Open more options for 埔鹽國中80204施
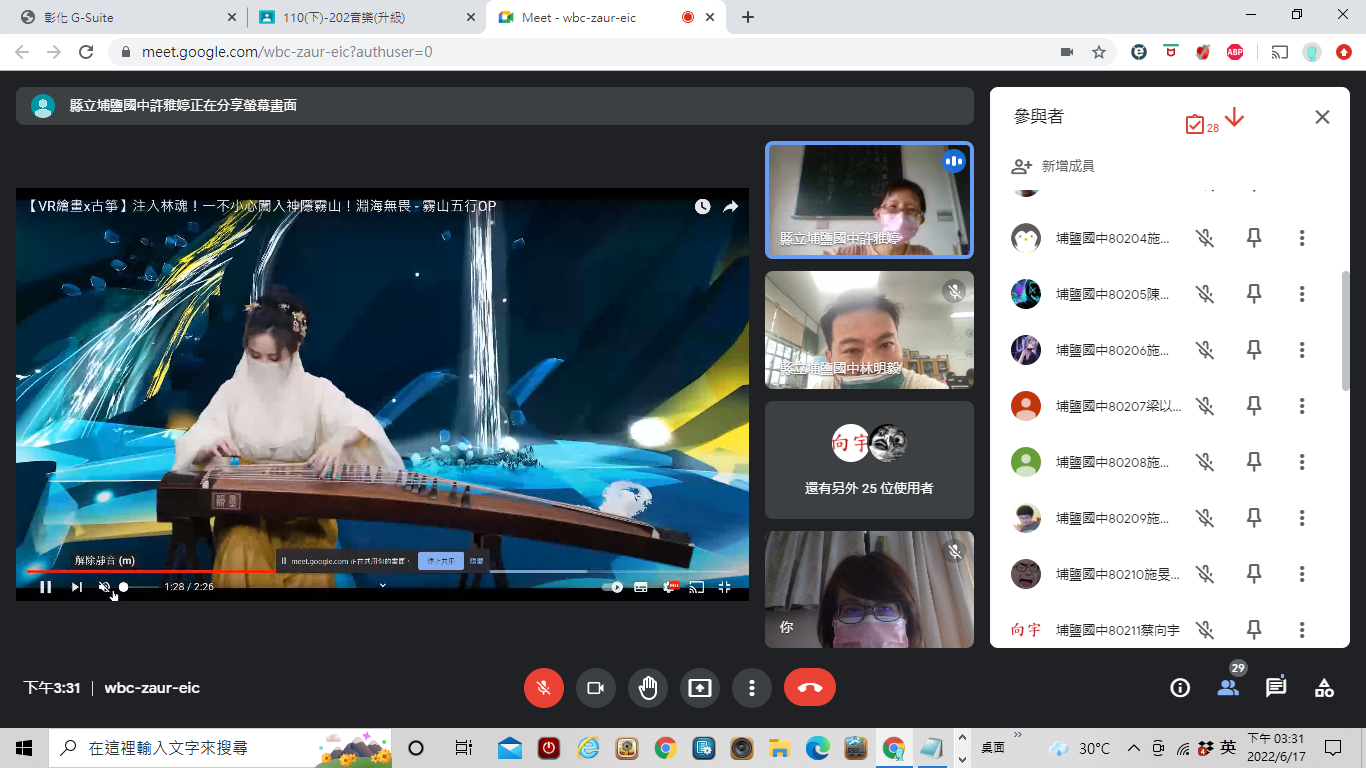Image resolution: width=1366 pixels, height=768 pixels. click(1302, 238)
